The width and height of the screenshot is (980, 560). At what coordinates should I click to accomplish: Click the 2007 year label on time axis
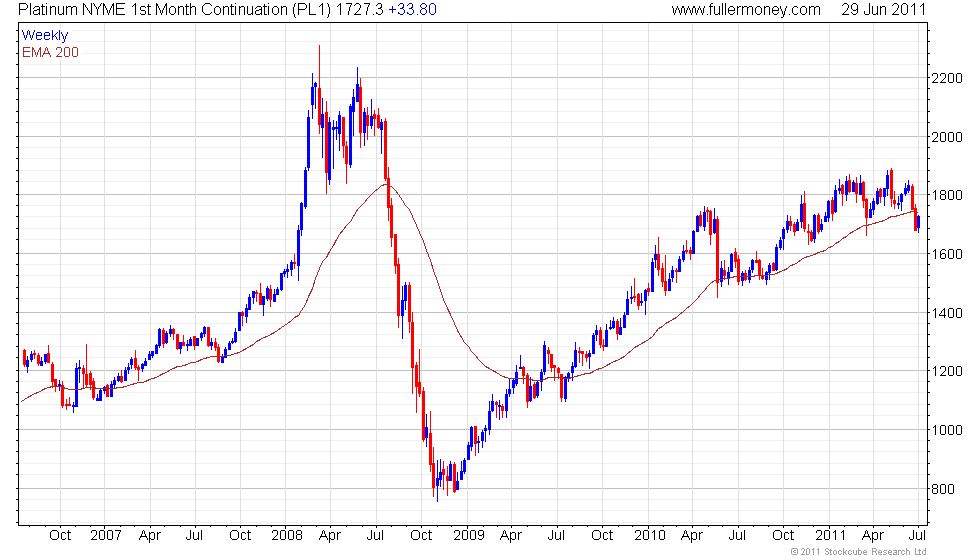pyautogui.click(x=106, y=536)
